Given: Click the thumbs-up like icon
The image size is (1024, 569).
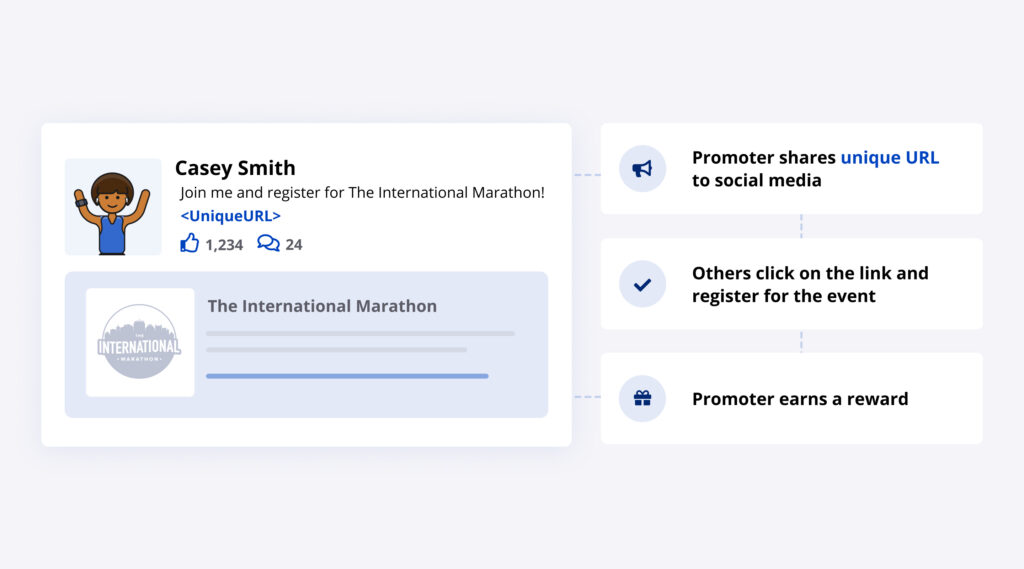Looking at the screenshot, I should click(x=190, y=243).
